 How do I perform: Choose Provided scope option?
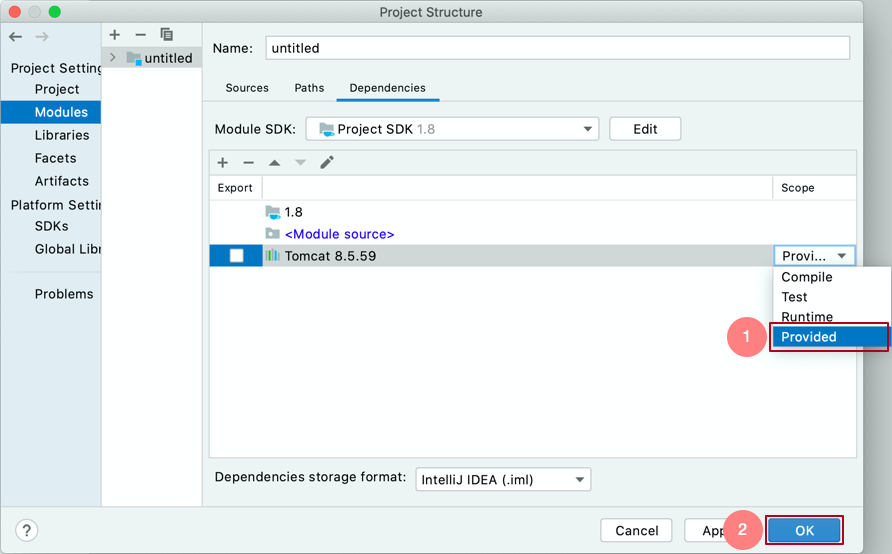click(x=829, y=337)
